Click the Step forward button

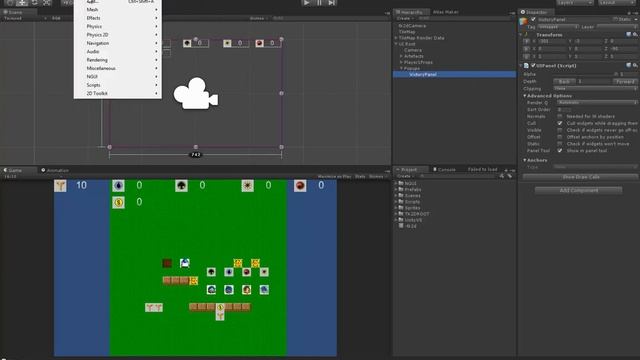click(332, 2)
